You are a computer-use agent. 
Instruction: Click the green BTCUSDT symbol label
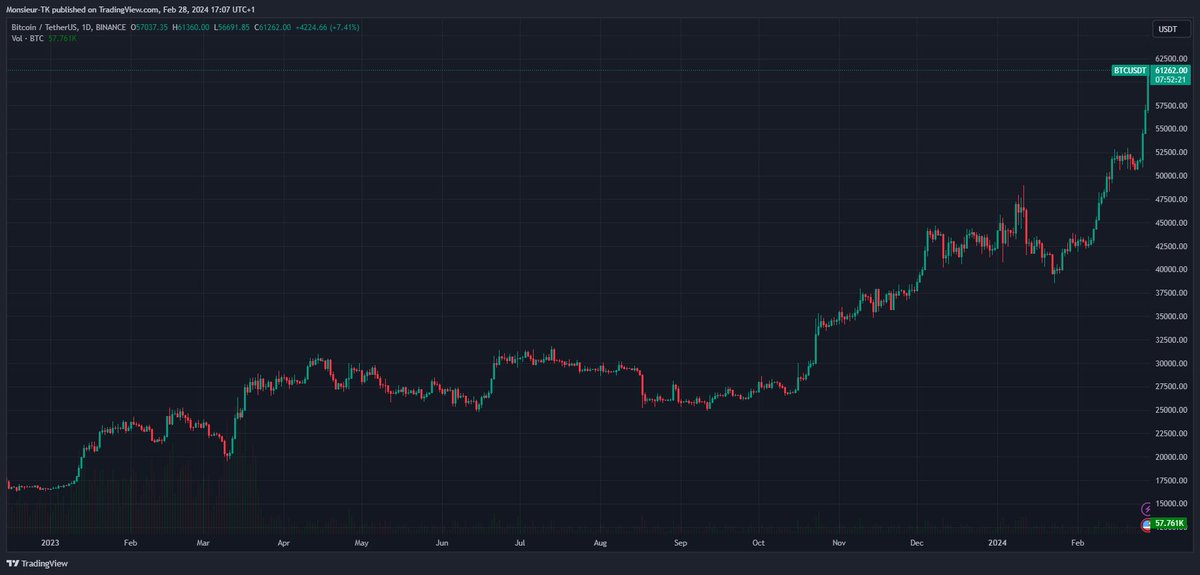point(1131,71)
